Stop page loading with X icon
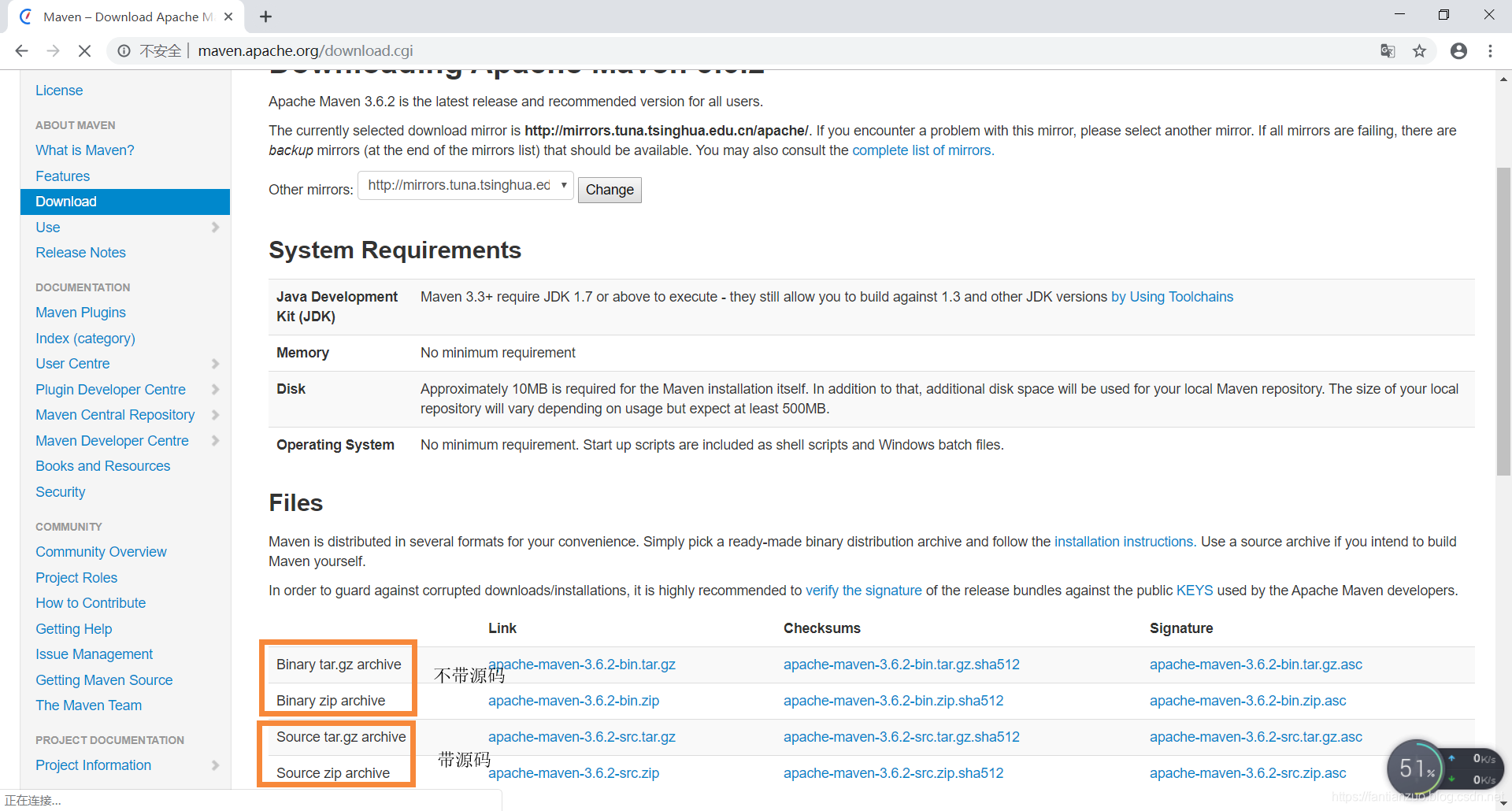1512x811 pixels. [x=84, y=51]
